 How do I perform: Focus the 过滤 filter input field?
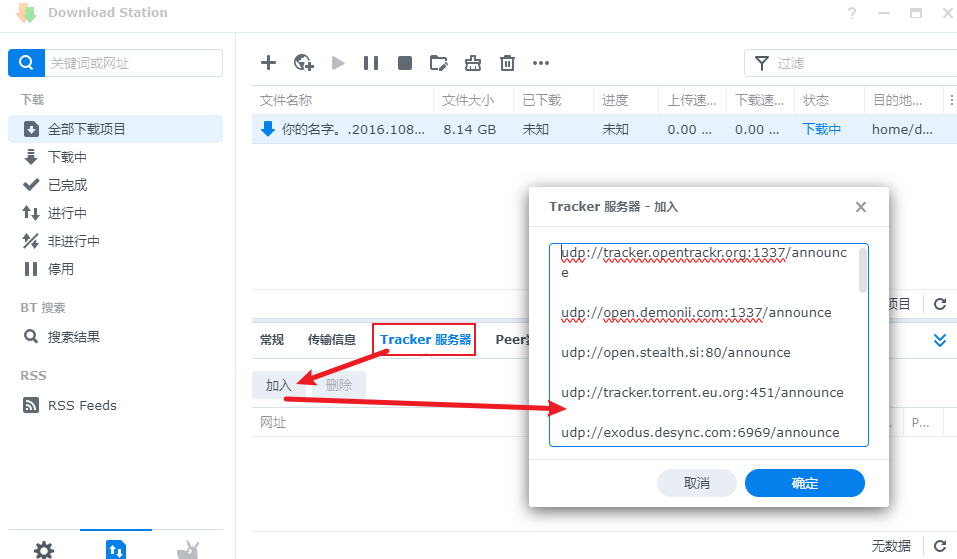(864, 63)
